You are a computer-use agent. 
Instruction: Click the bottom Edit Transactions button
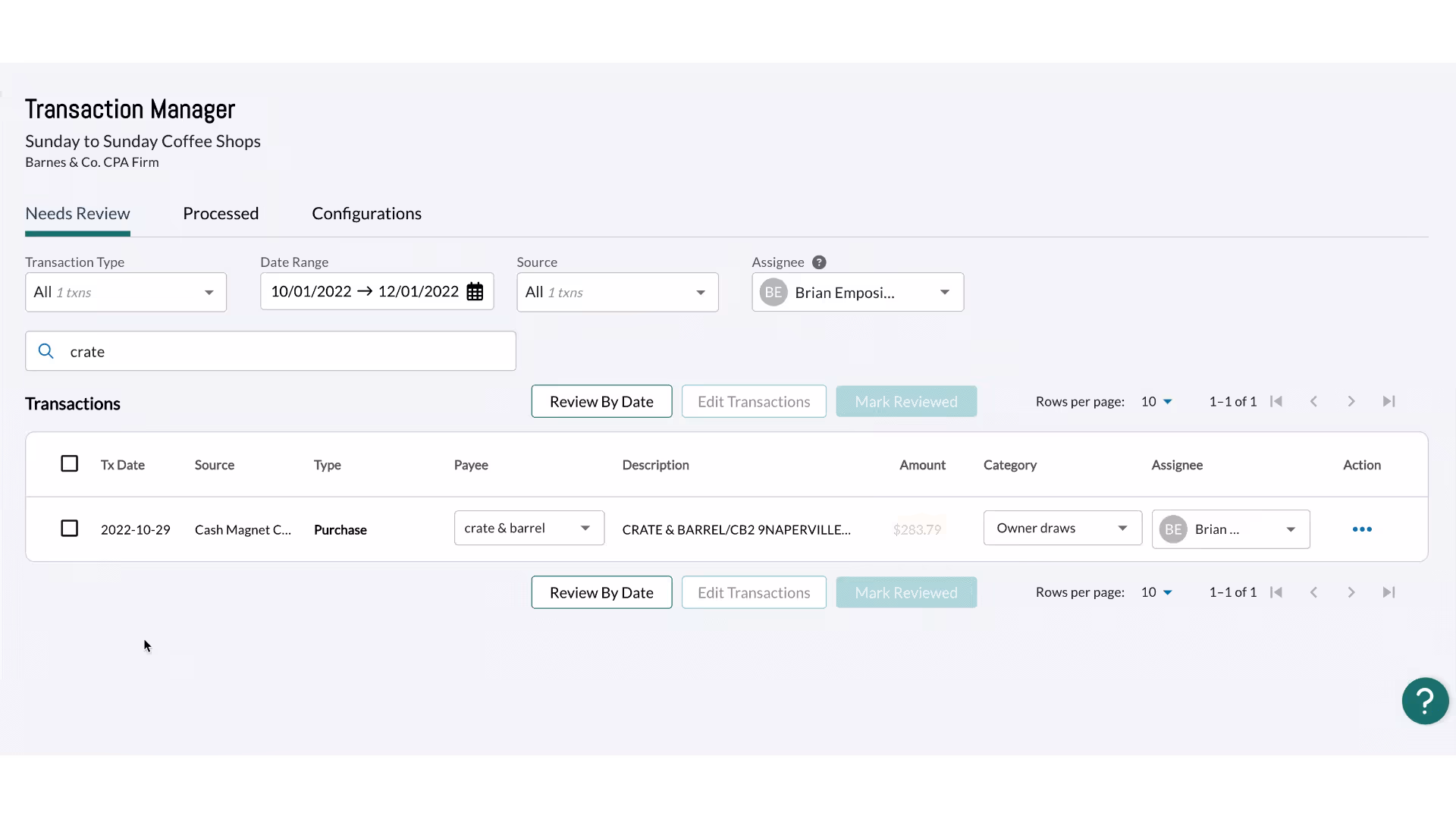point(754,592)
